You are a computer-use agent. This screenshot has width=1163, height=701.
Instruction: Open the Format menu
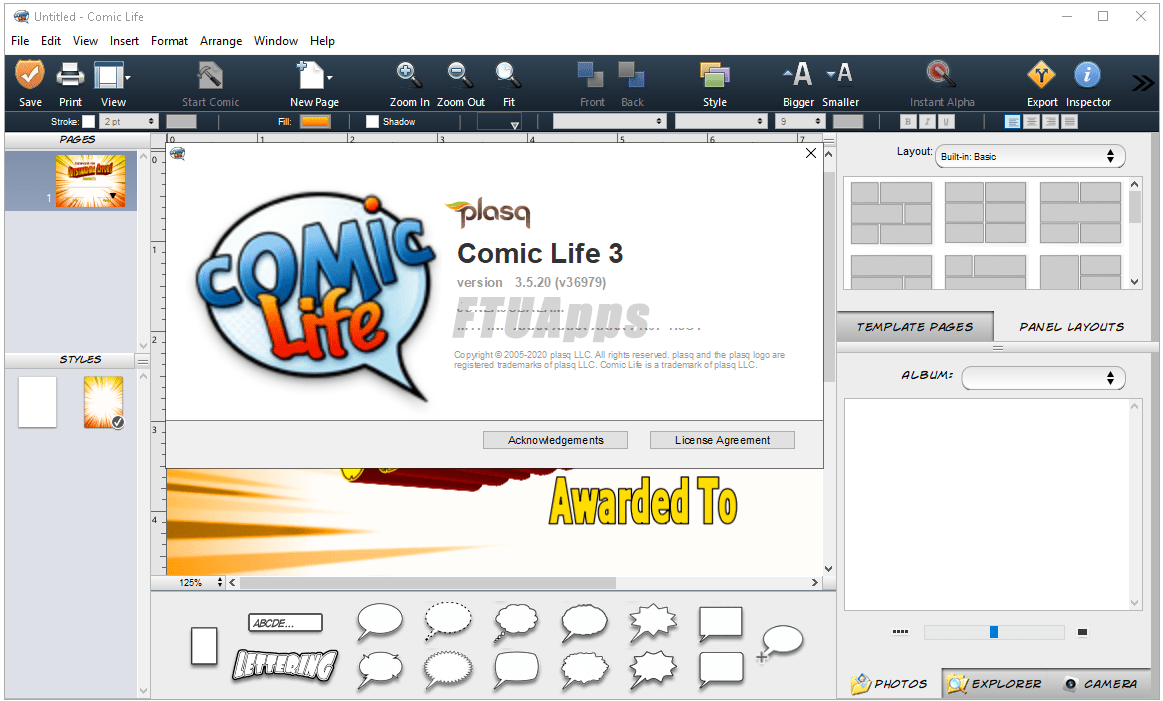[169, 41]
